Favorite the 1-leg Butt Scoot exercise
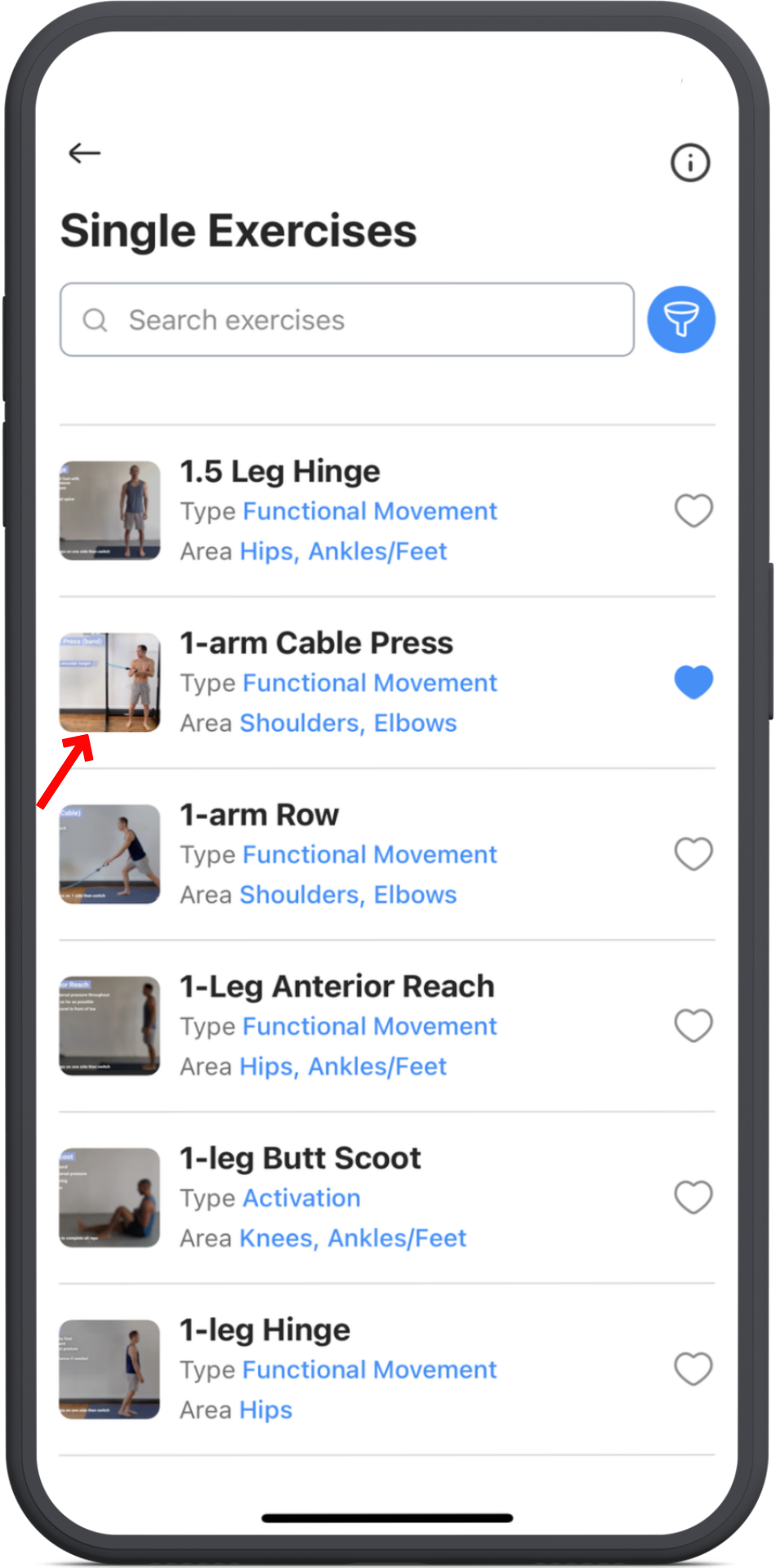Viewport: 776px width, 1568px height. click(x=693, y=1198)
